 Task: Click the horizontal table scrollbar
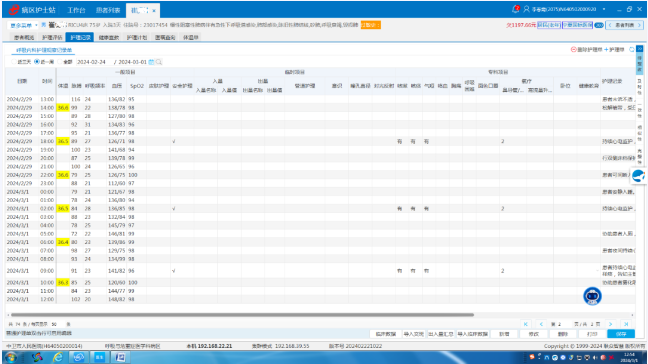(242, 315)
